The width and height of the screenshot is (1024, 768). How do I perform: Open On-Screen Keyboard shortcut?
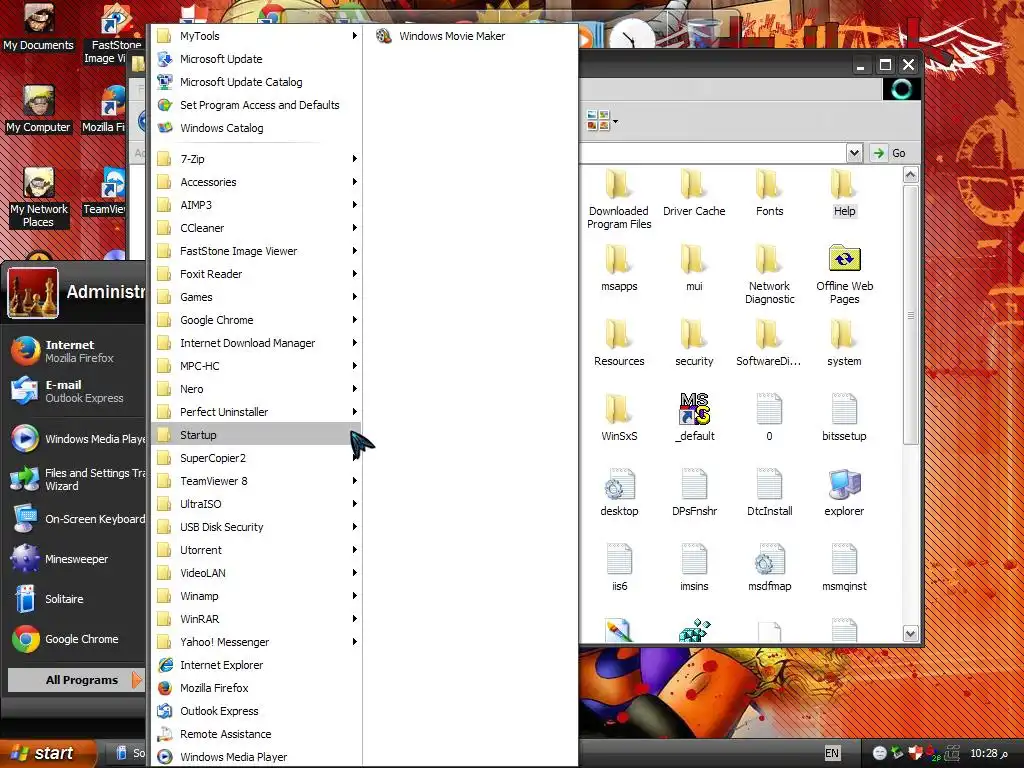(x=74, y=519)
